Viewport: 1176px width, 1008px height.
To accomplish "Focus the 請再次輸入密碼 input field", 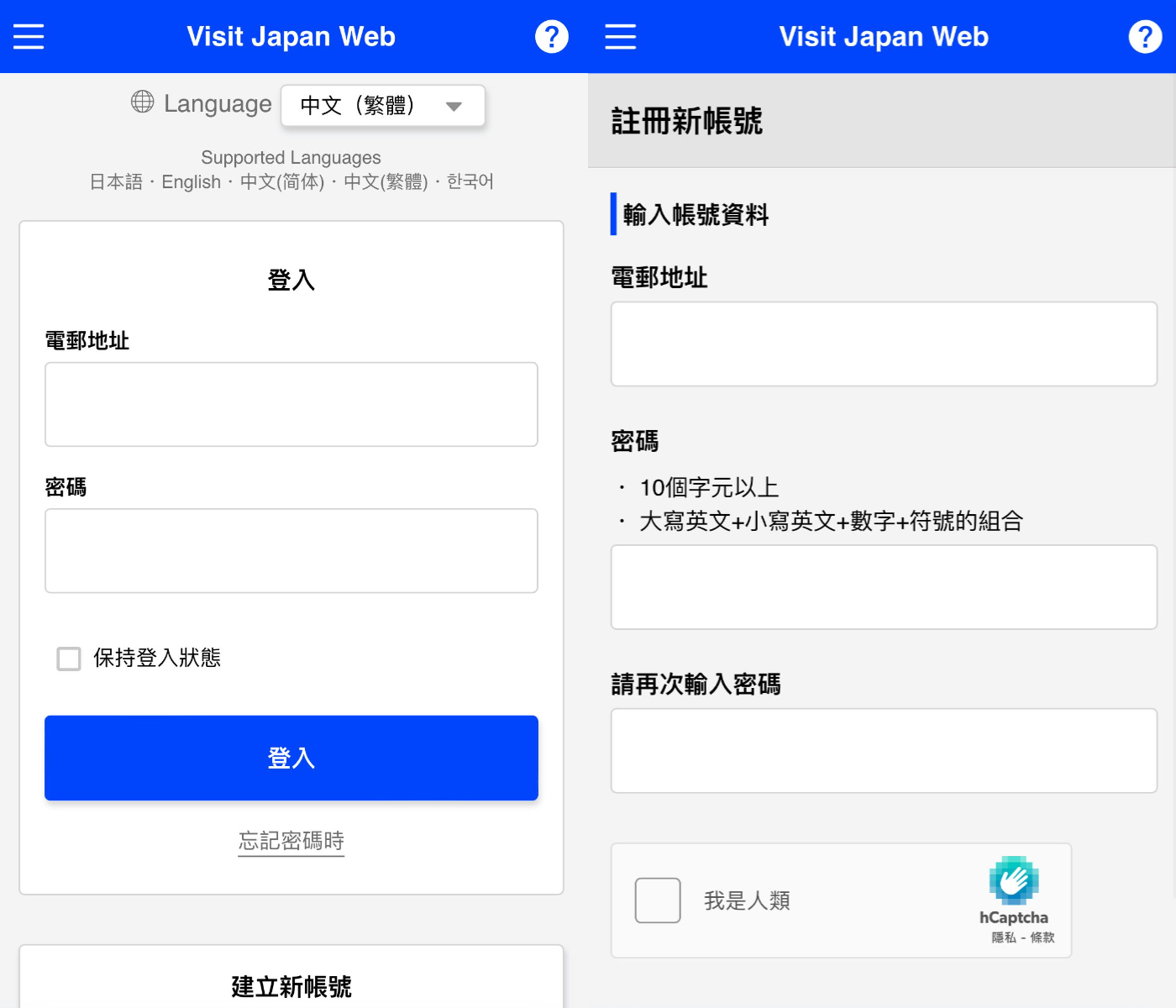I will point(884,751).
